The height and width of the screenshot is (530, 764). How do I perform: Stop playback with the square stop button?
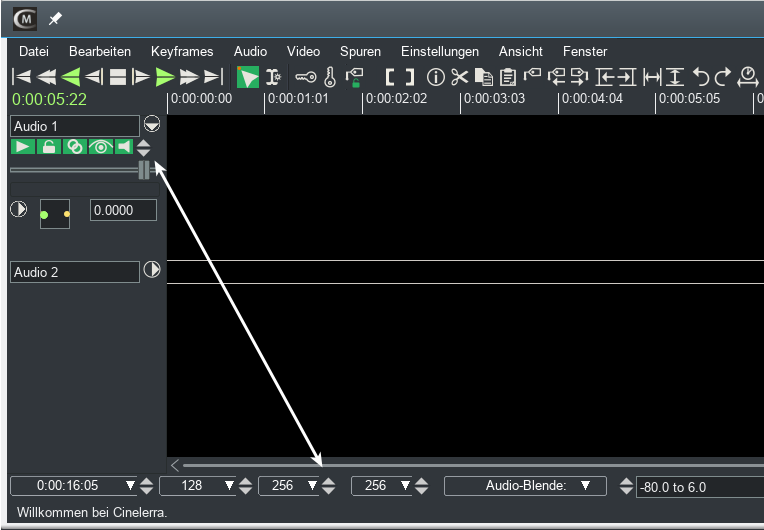point(117,77)
